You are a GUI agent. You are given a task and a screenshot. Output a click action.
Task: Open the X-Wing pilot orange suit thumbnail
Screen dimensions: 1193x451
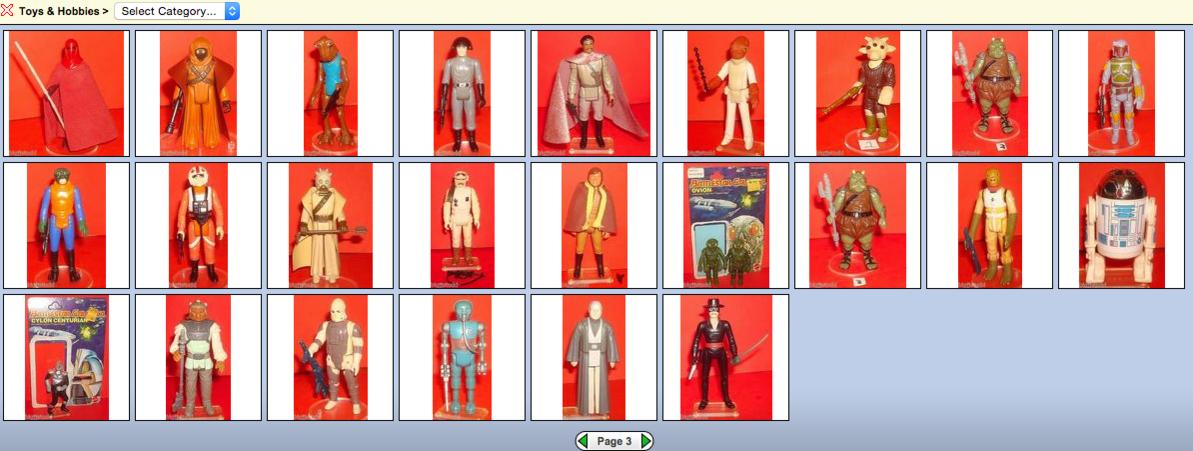(x=198, y=225)
